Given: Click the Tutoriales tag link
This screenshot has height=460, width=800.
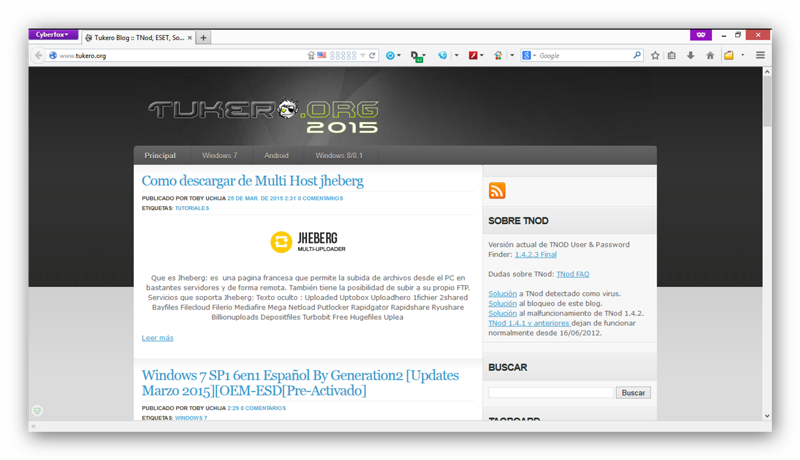Looking at the screenshot, I should tap(192, 208).
